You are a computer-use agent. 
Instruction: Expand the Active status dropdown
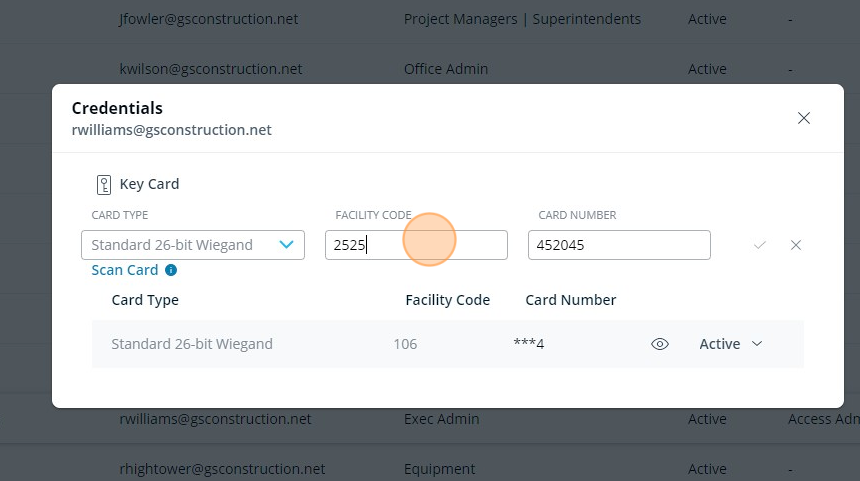(x=731, y=344)
